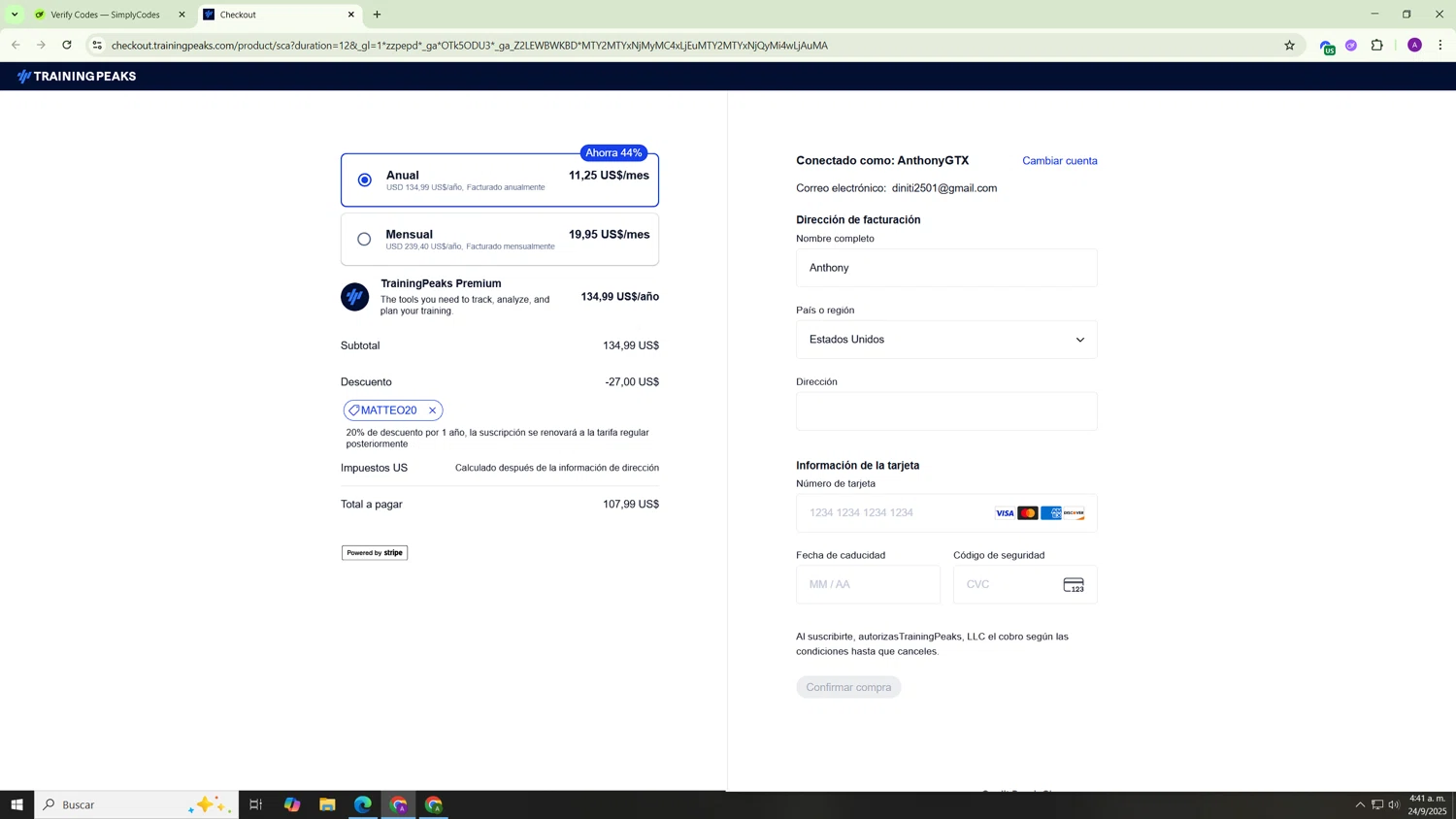Viewport: 1456px width, 819px height.
Task: Show hidden system tray icons
Action: (x=1360, y=804)
